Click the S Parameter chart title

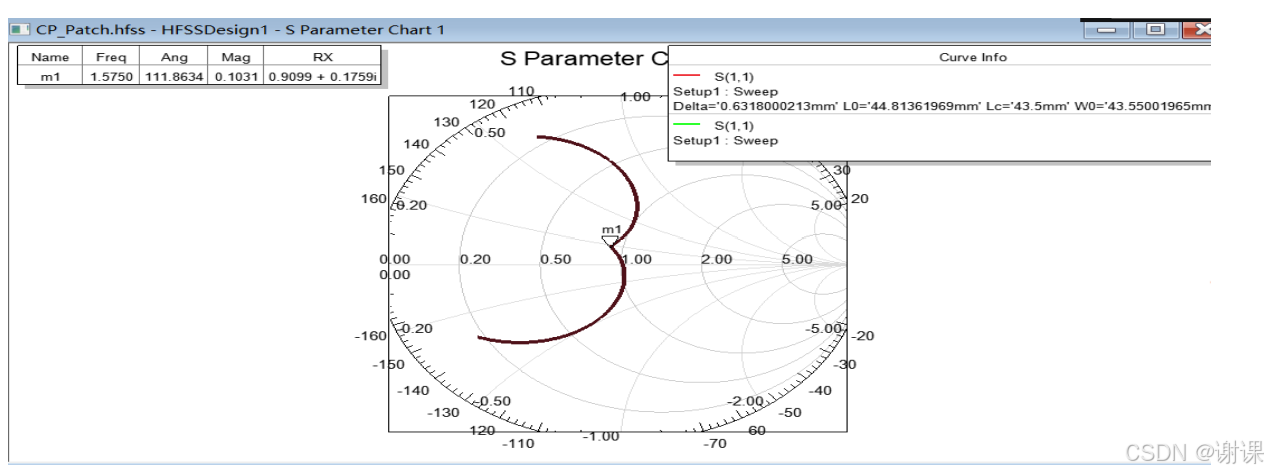pos(583,59)
